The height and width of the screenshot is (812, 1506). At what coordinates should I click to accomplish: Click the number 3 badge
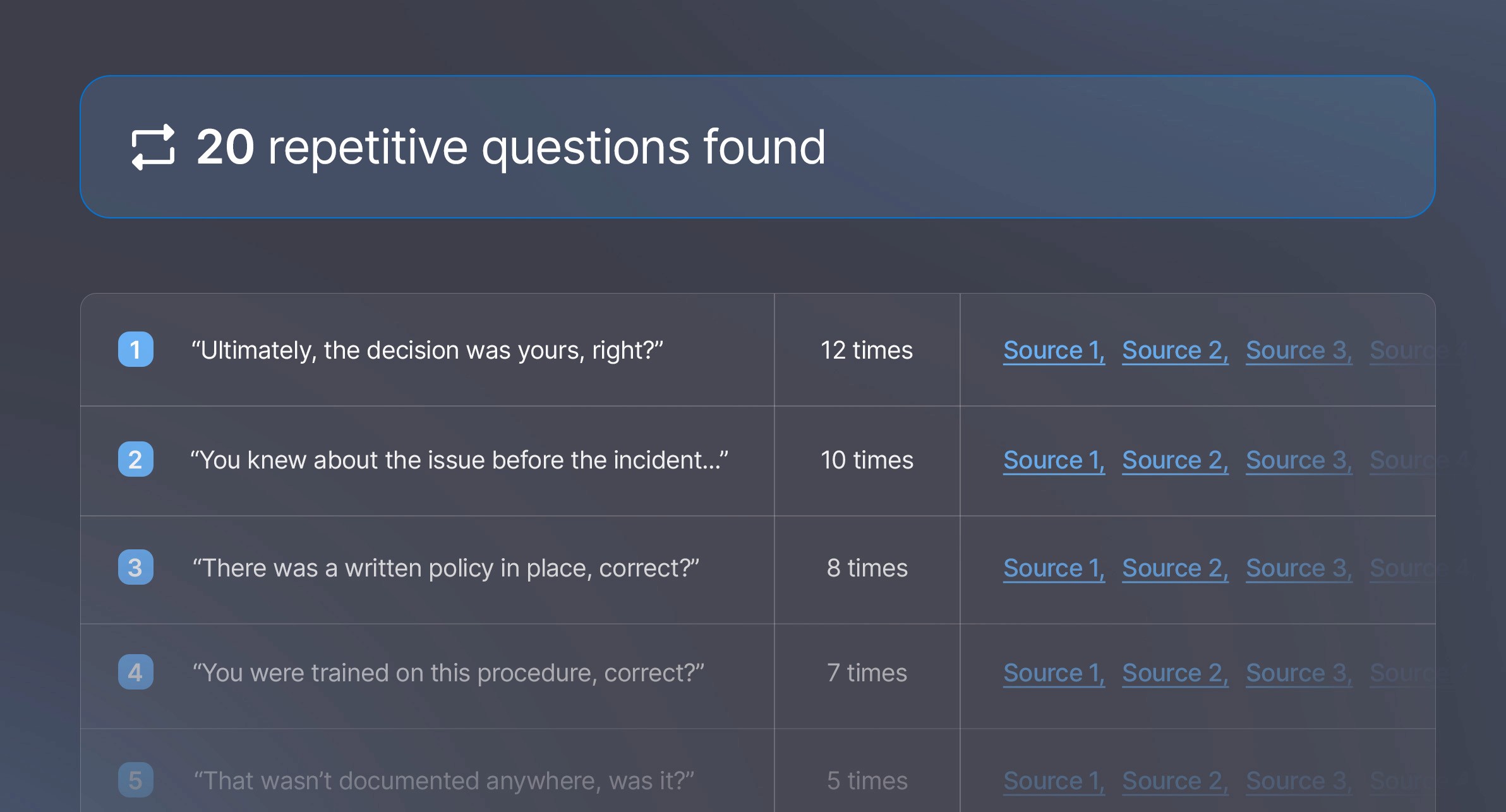(136, 567)
